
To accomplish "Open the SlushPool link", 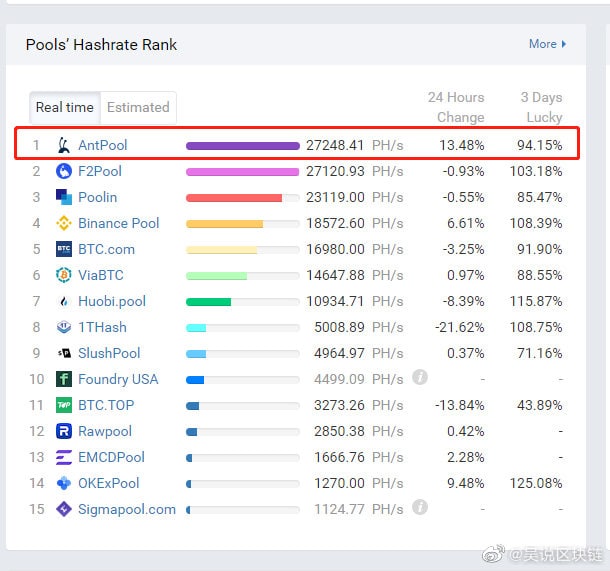I will (x=109, y=353).
